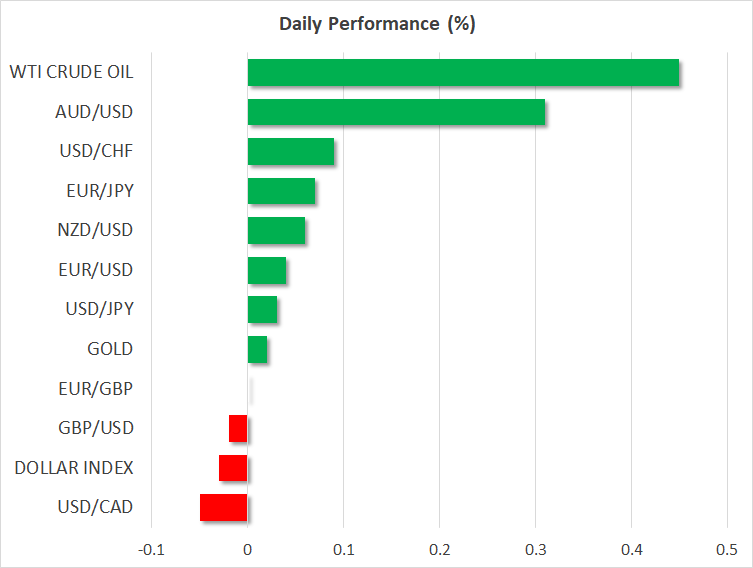Select the GOLD category label
Viewport: 753px width, 568px height.
[110, 349]
